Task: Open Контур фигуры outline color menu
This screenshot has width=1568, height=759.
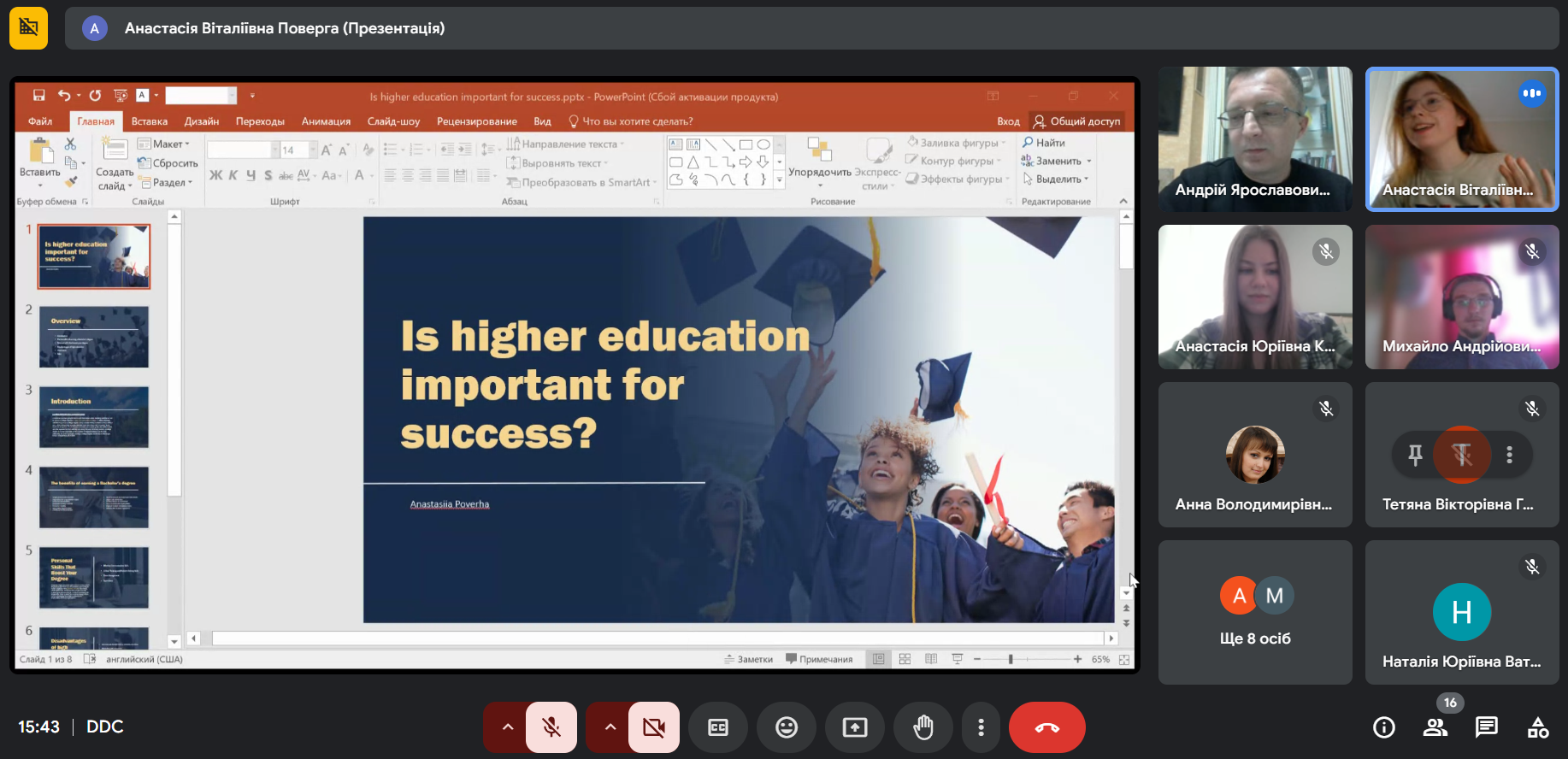Action: (x=953, y=161)
